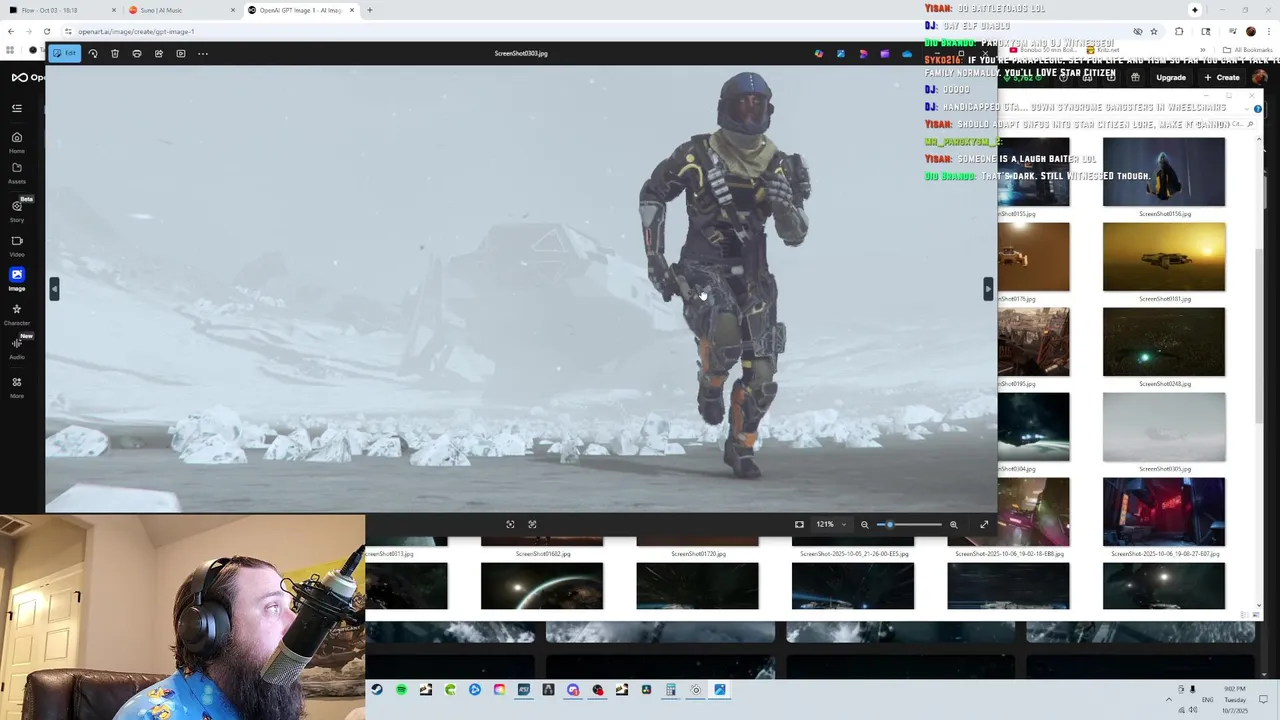The width and height of the screenshot is (1280, 720).
Task: Start slideshow in Photos viewer
Action: click(x=181, y=53)
